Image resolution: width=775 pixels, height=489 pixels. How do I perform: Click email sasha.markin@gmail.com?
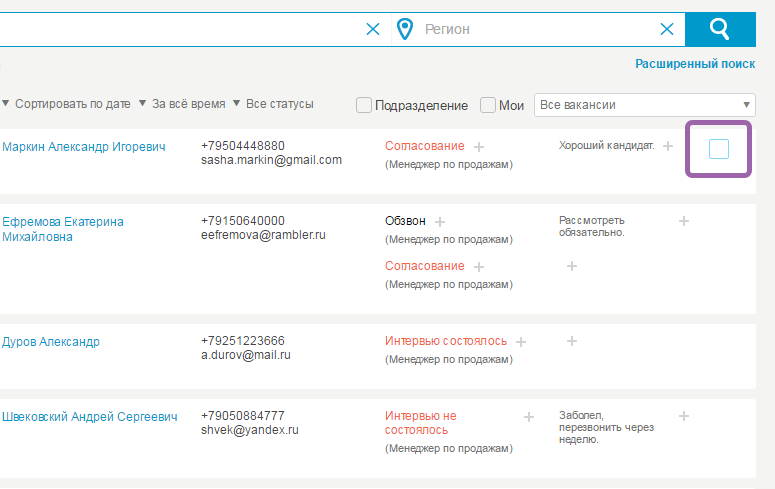(271, 160)
